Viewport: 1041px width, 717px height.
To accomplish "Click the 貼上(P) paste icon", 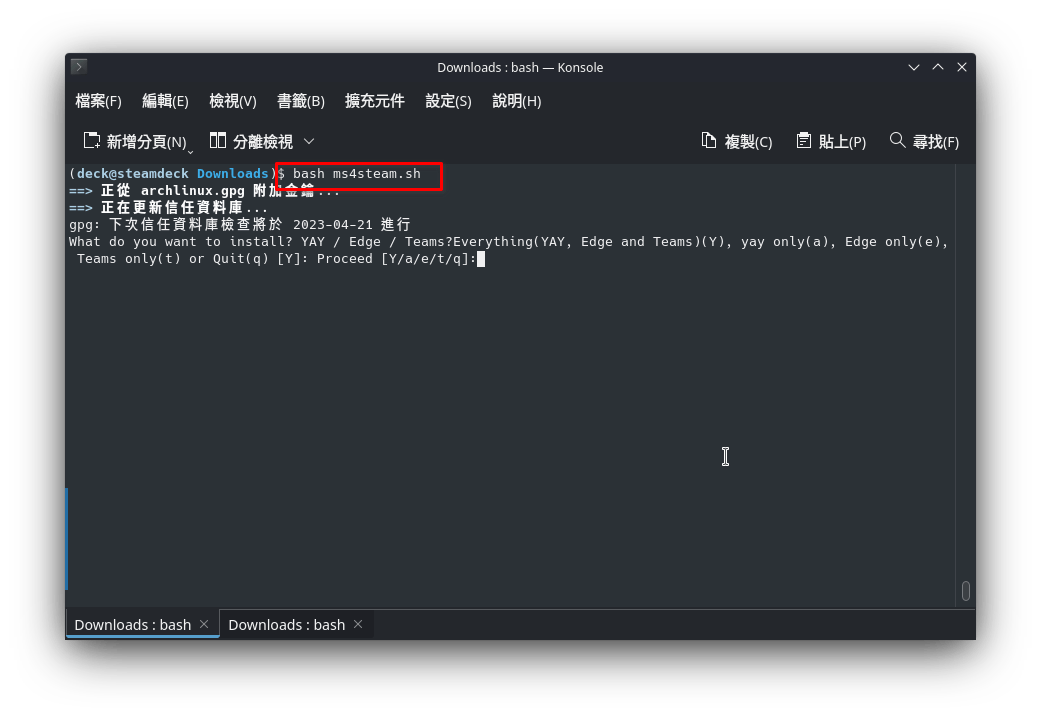I will (x=803, y=141).
